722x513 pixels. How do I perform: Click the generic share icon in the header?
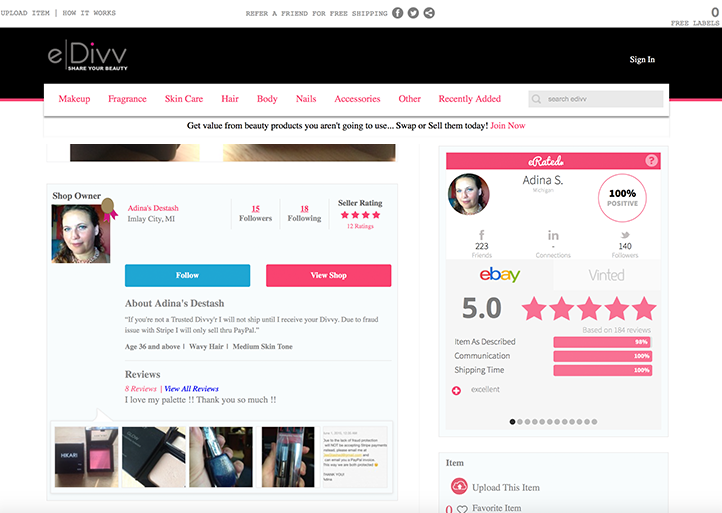[429, 13]
